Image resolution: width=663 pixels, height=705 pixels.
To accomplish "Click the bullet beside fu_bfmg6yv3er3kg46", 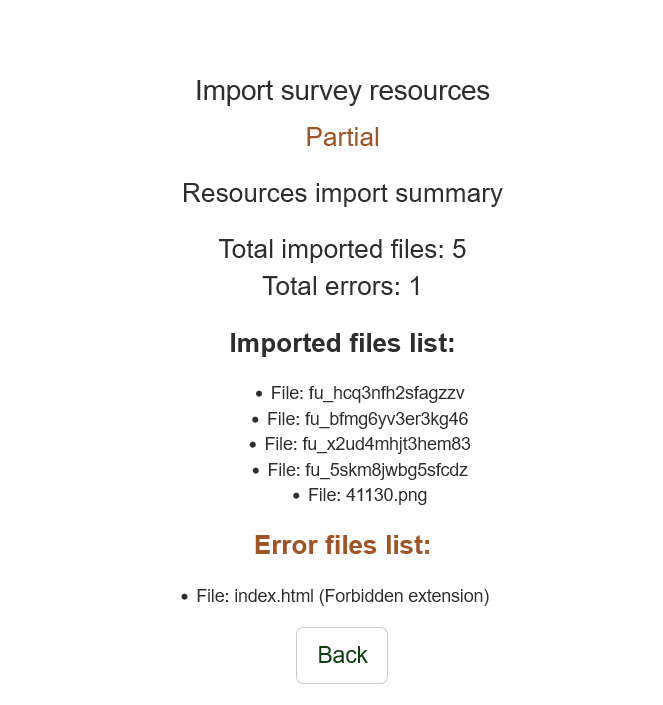I will (x=256, y=420).
